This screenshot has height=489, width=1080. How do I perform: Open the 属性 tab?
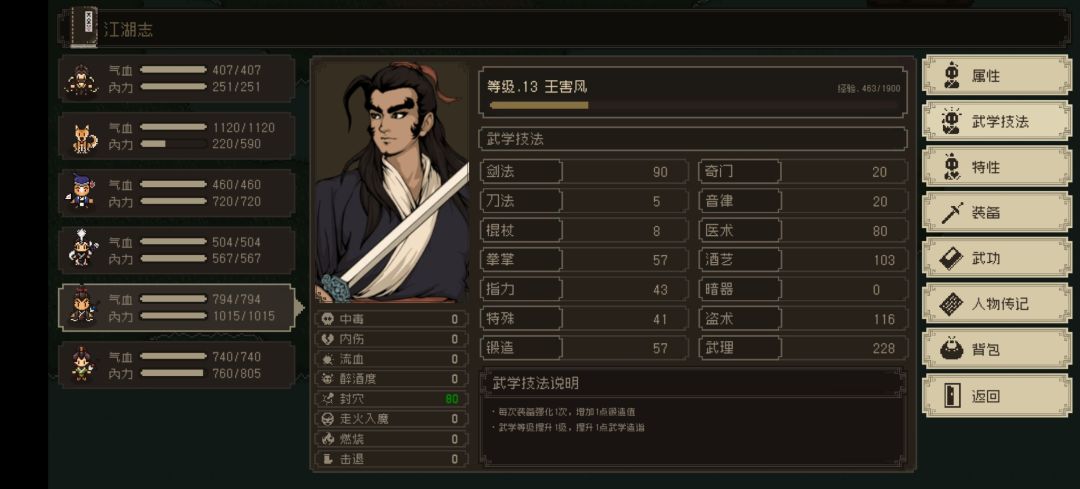997,76
